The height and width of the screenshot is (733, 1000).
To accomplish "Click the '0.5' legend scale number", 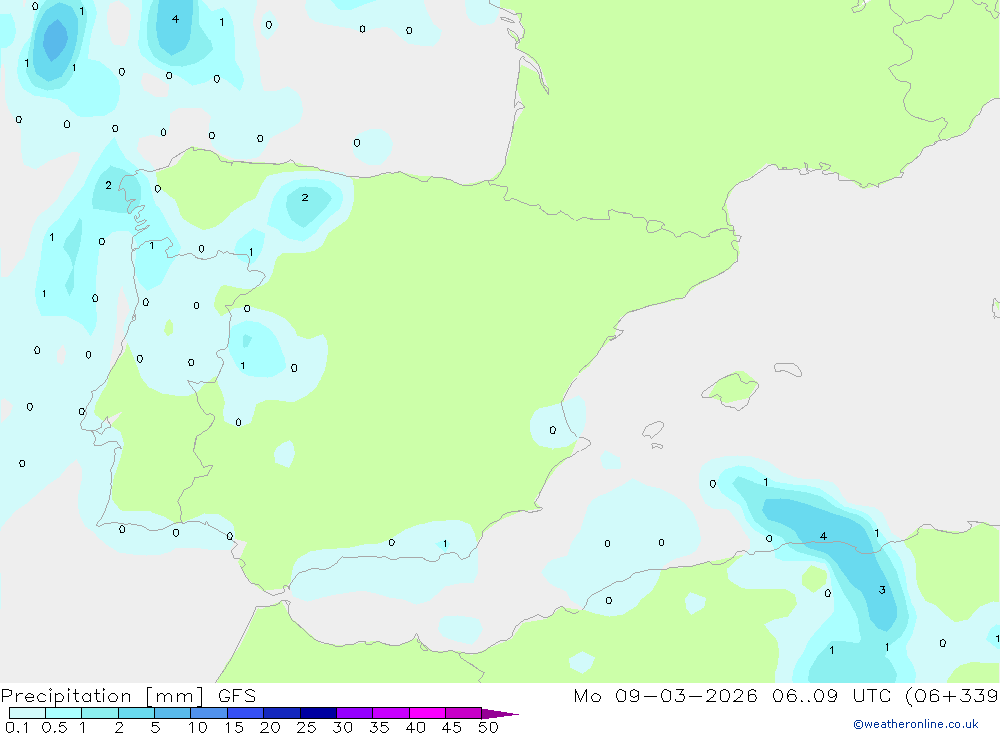I will click(54, 727).
